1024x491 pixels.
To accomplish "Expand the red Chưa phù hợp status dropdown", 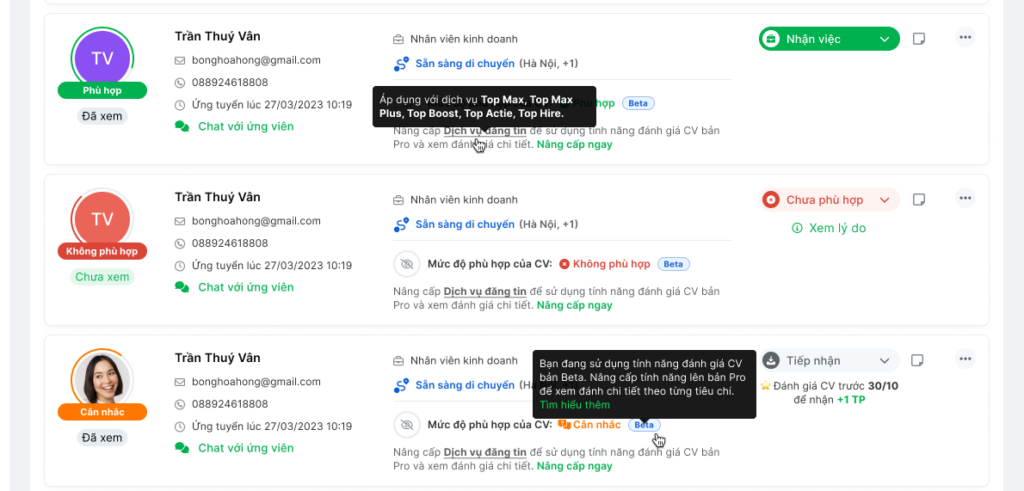I will [x=829, y=199].
